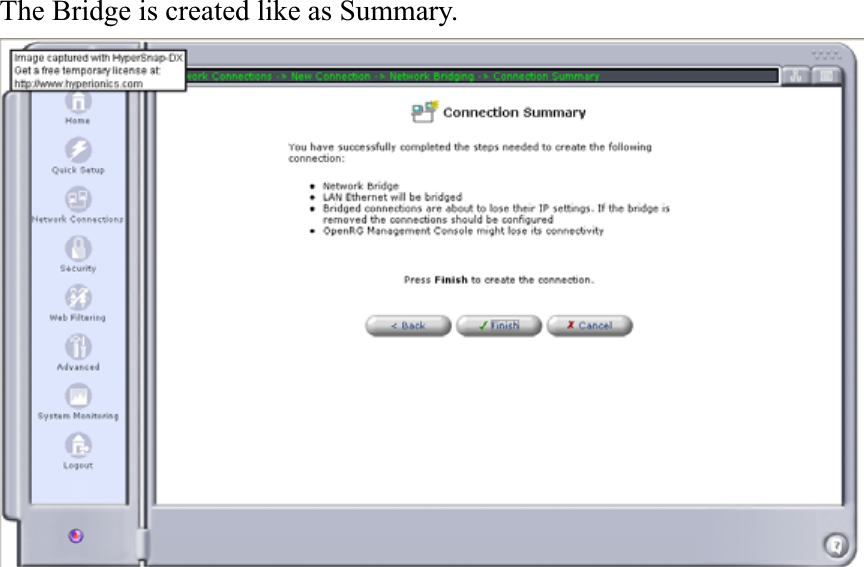Click 'LAN Ethernet will be bridged' text
The image size is (864, 567).
click(392, 197)
